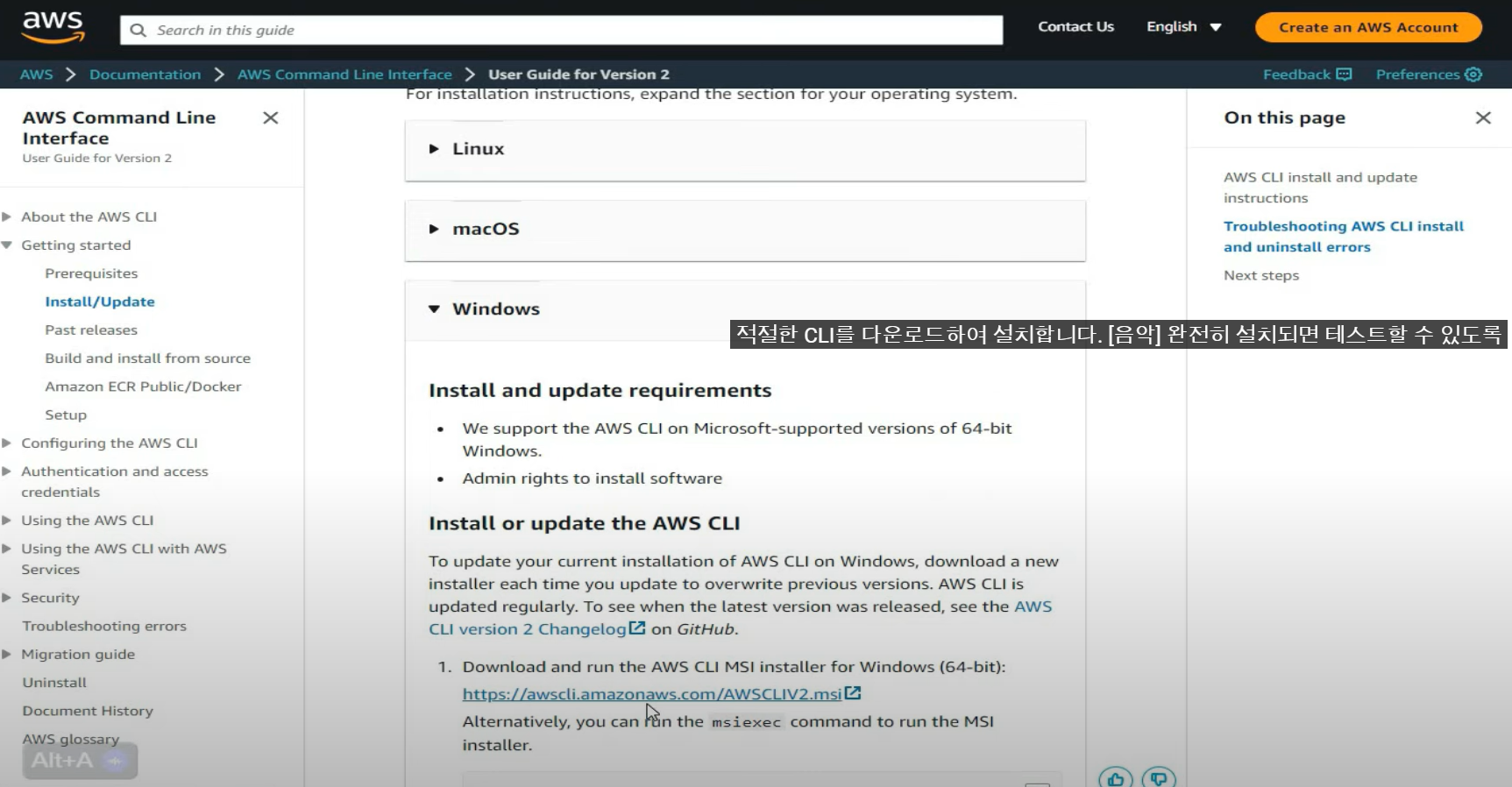Viewport: 1512px width, 787px height.
Task: Go to AWS breadcrumb link
Action: coord(36,74)
